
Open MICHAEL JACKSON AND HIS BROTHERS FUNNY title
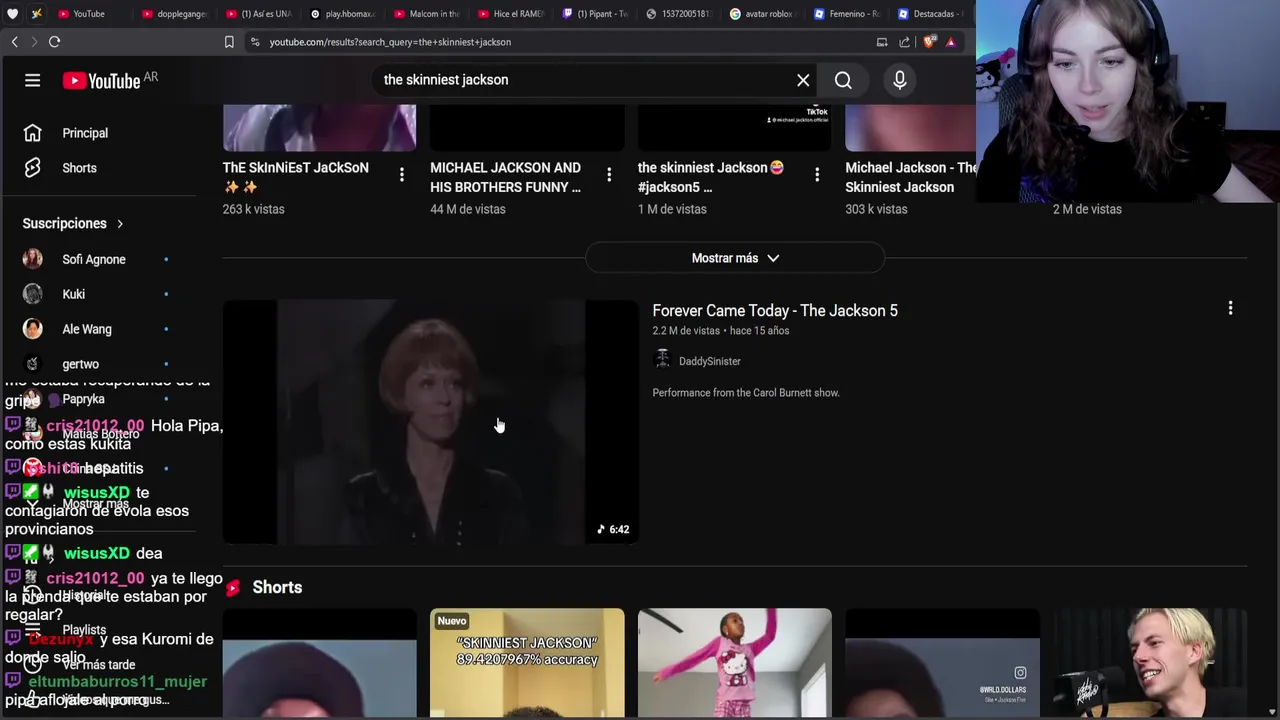[x=506, y=177]
